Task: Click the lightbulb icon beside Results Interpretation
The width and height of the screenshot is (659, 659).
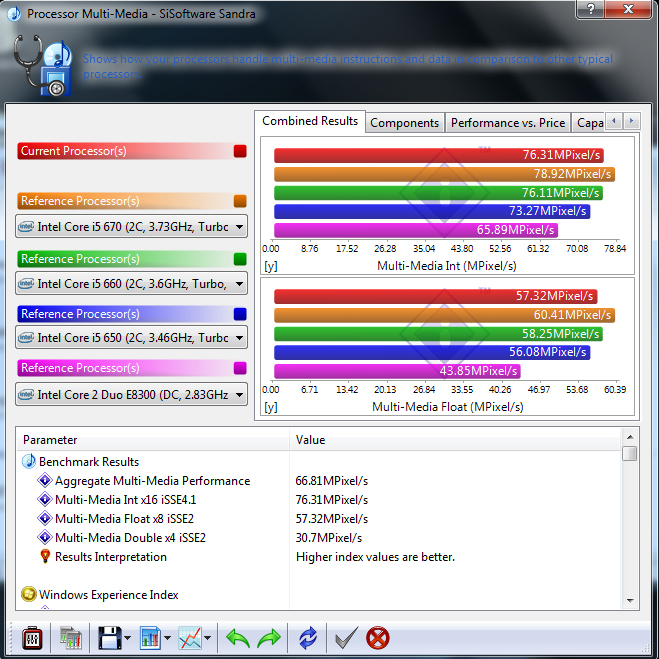Action: tap(45, 556)
